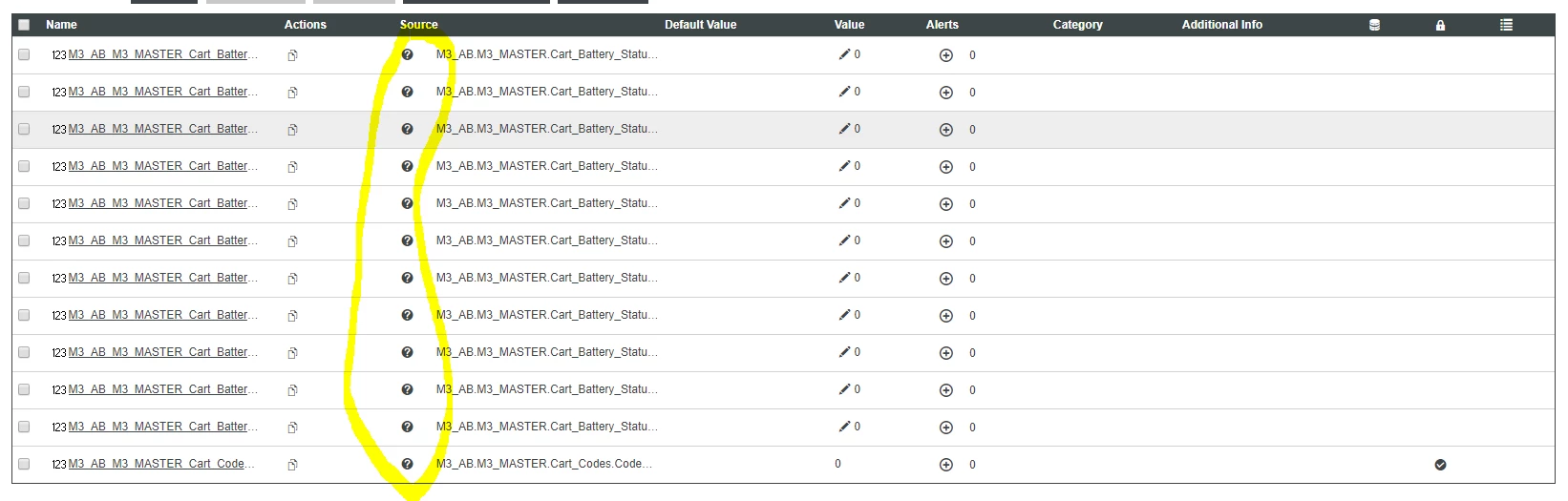
Task: Click the copy icon in the Cart_Code row
Action: click(292, 465)
